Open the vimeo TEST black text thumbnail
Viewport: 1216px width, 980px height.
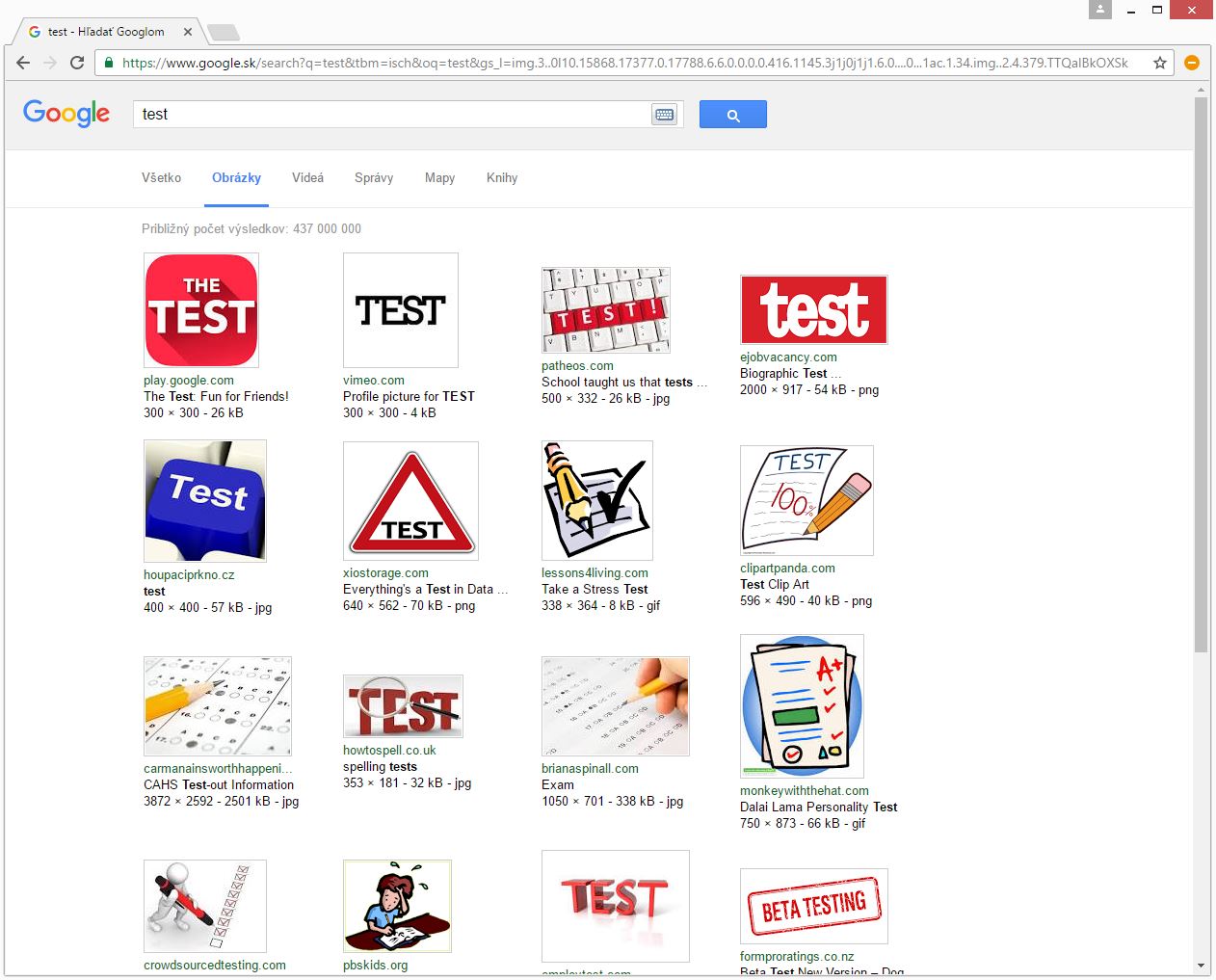pyautogui.click(x=401, y=310)
